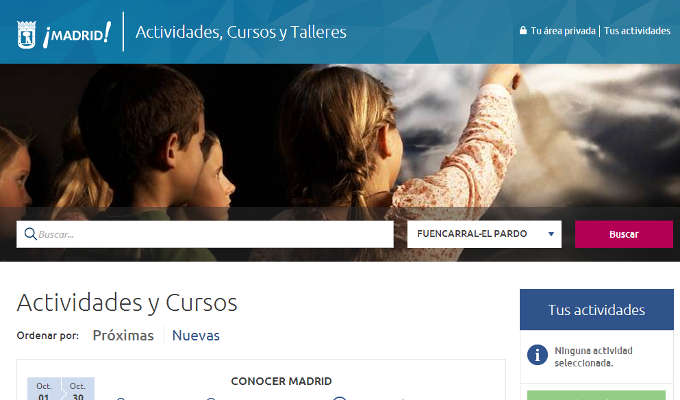The height and width of the screenshot is (400, 680).
Task: Open the Tus actividades header link
Action: 637,31
